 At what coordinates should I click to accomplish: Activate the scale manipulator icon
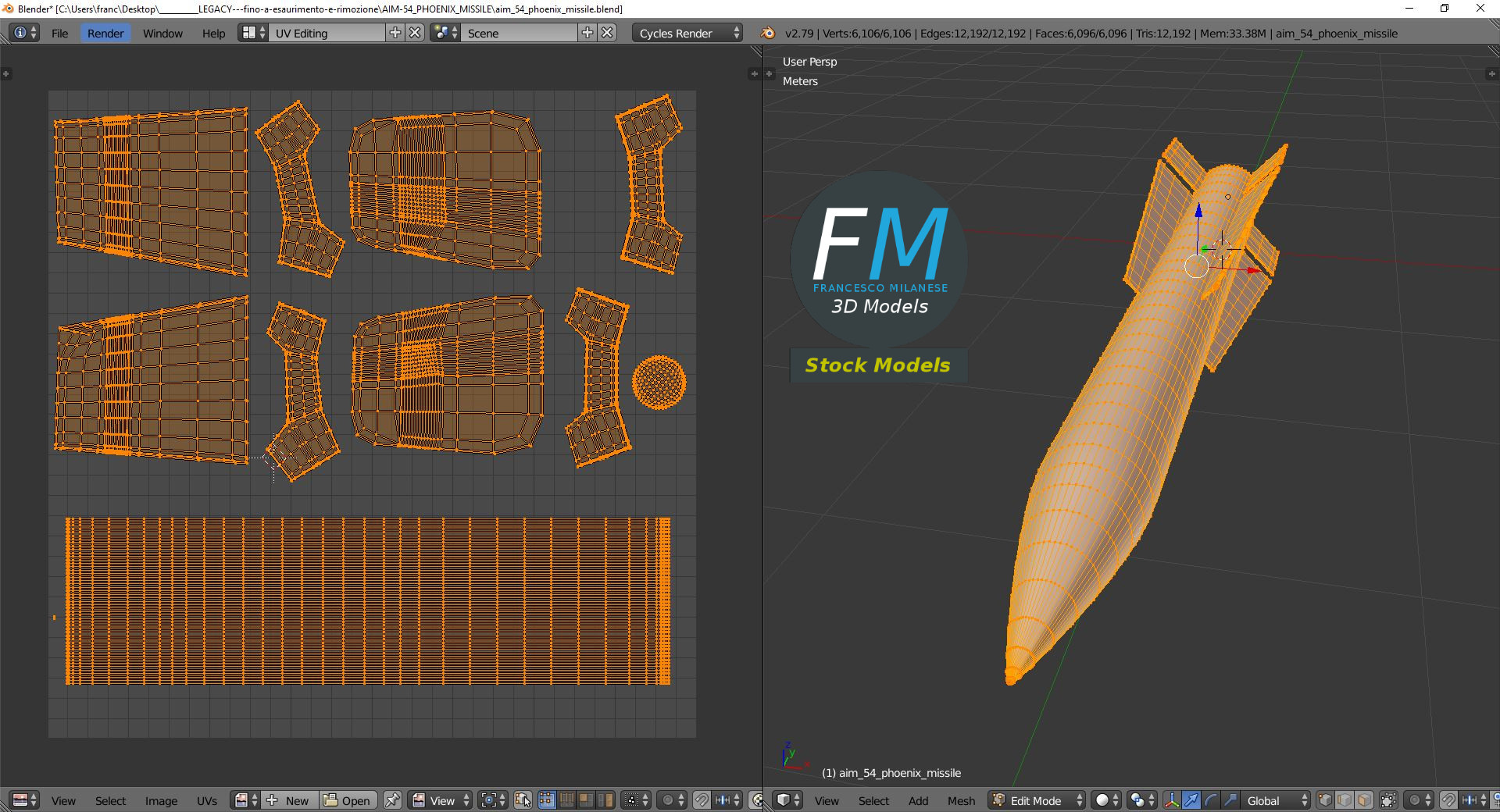pos(1230,800)
